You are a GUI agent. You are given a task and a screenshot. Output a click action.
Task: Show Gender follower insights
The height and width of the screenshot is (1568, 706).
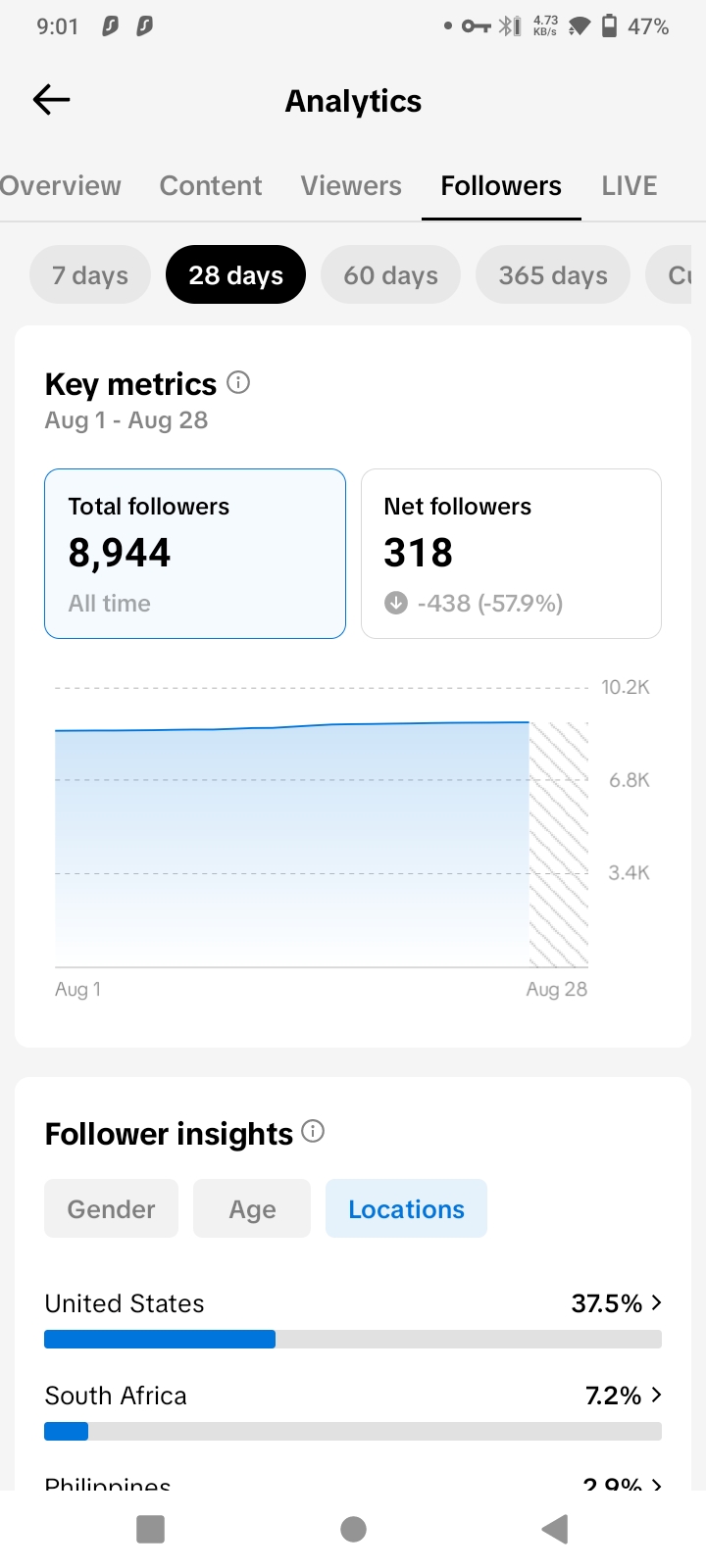(111, 1208)
